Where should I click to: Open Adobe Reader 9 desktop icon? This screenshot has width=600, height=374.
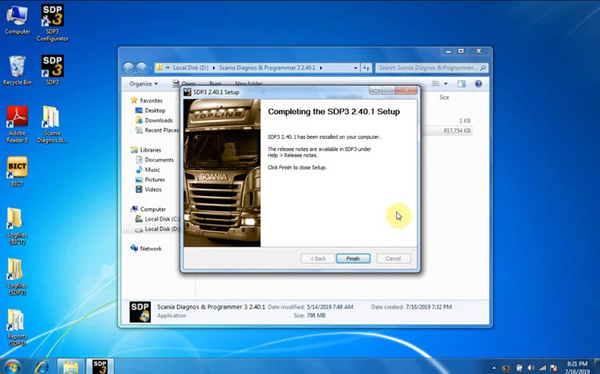click(x=17, y=124)
